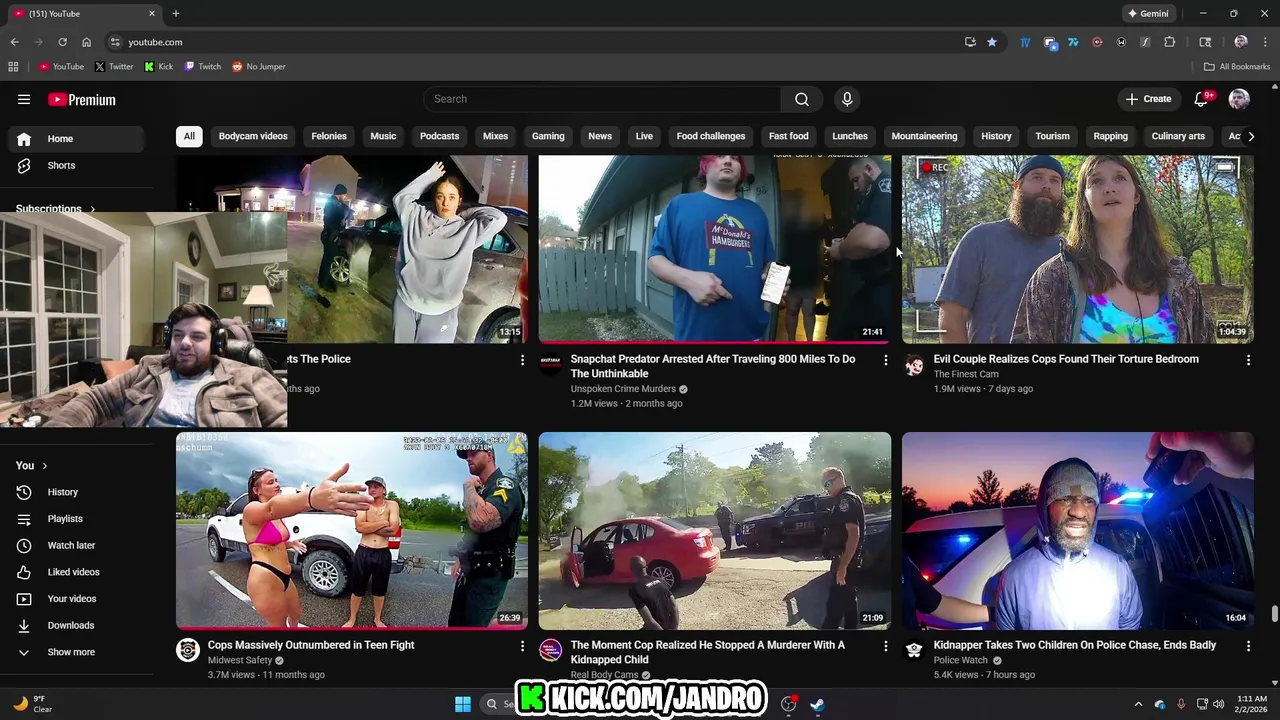Expand Show more in the sidebar
1280x720 pixels.
76,652
